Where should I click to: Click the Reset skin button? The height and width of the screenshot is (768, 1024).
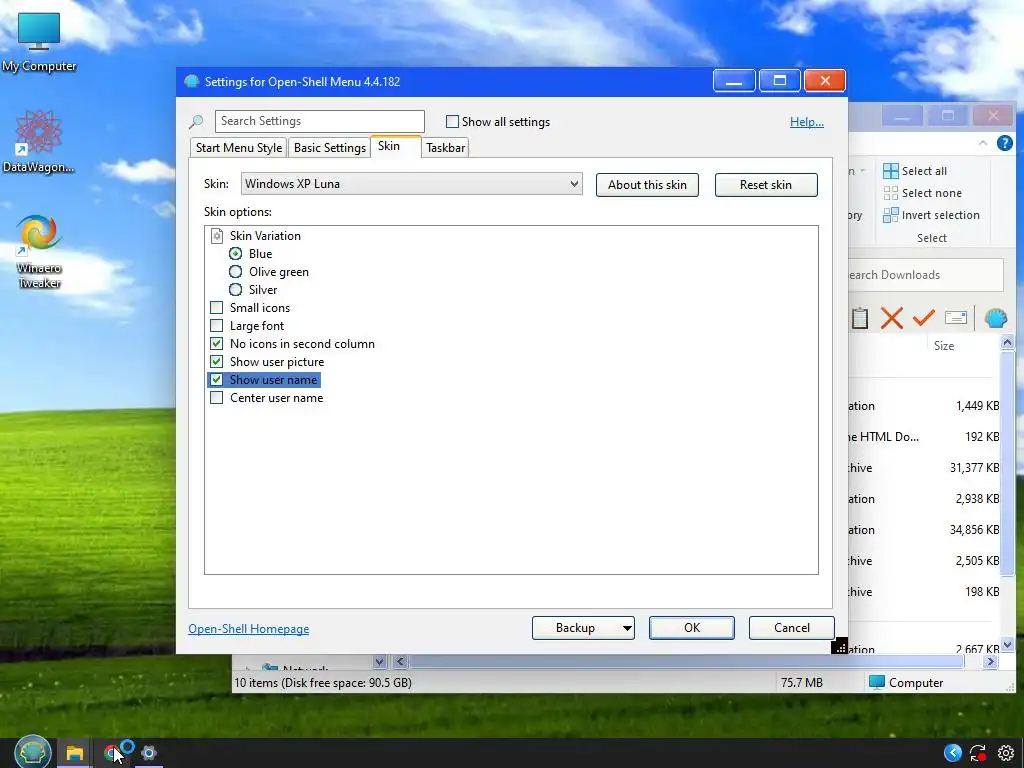(x=766, y=185)
